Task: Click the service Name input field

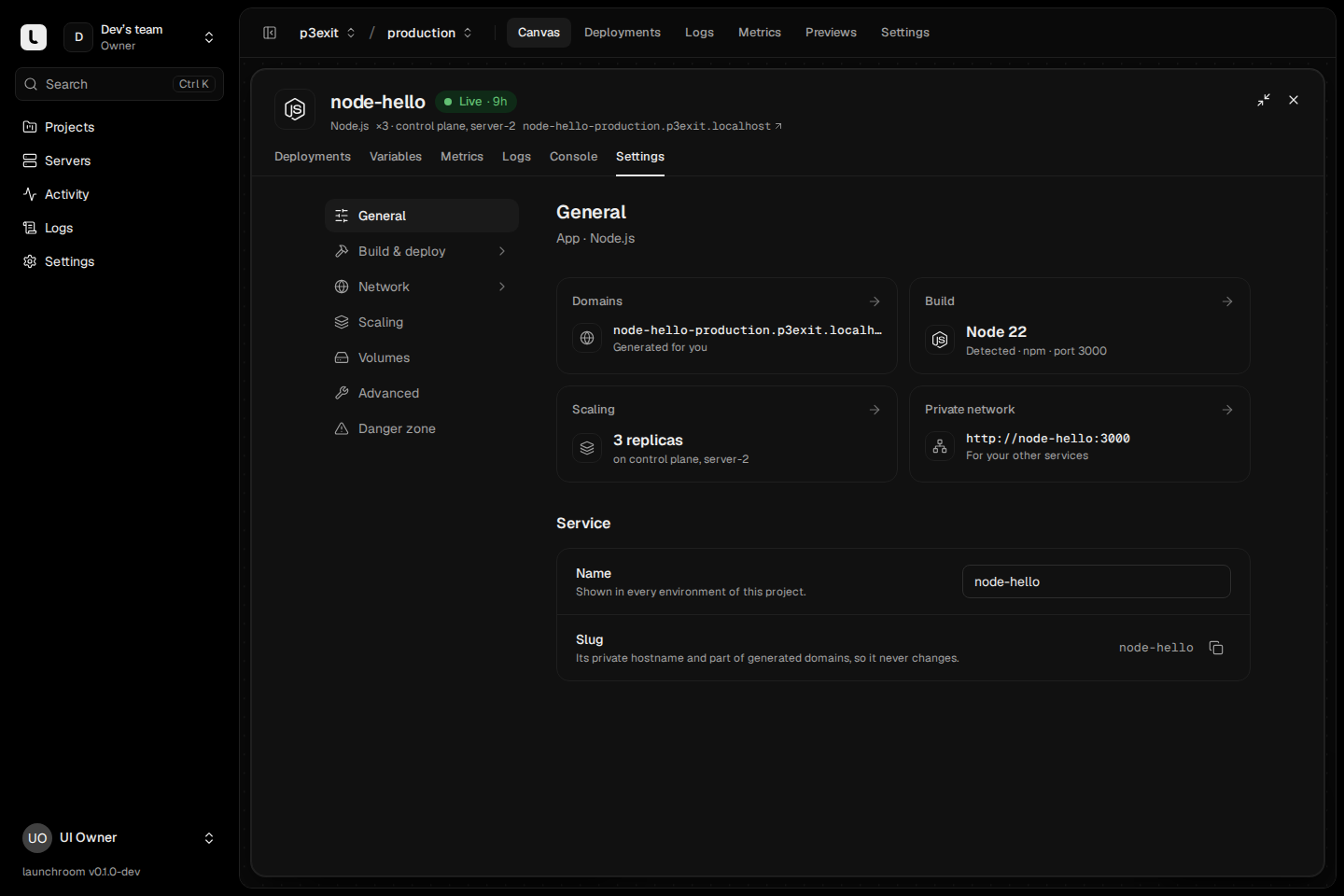Action: (x=1097, y=581)
